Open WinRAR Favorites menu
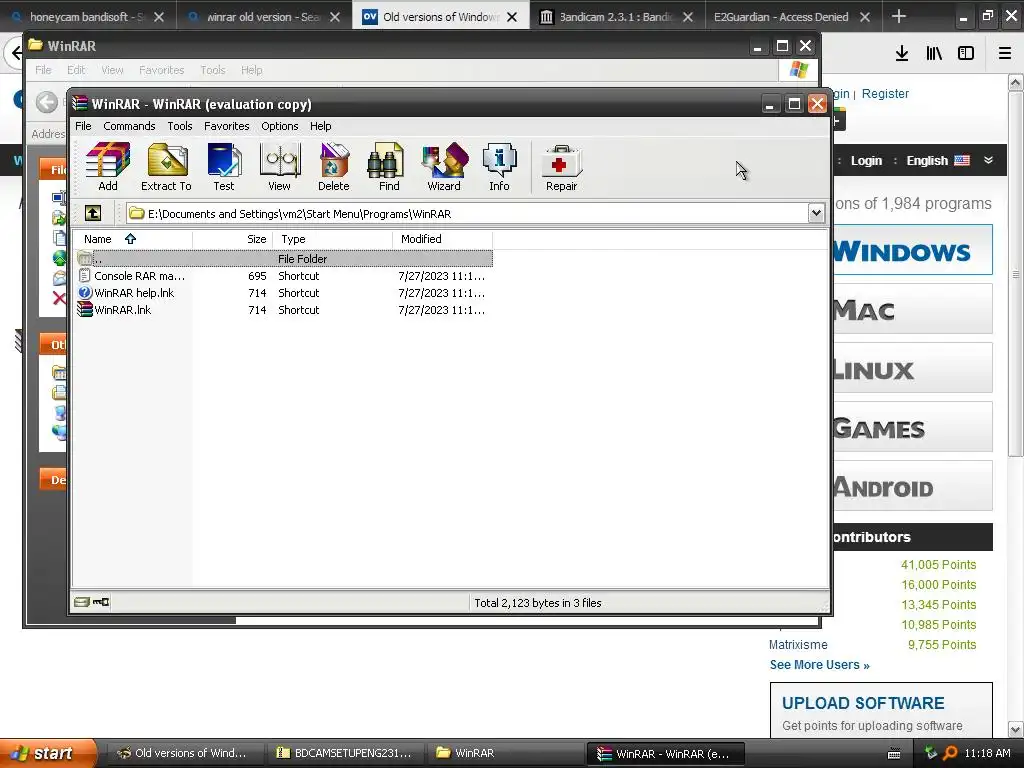This screenshot has width=1024, height=768. pos(227,126)
